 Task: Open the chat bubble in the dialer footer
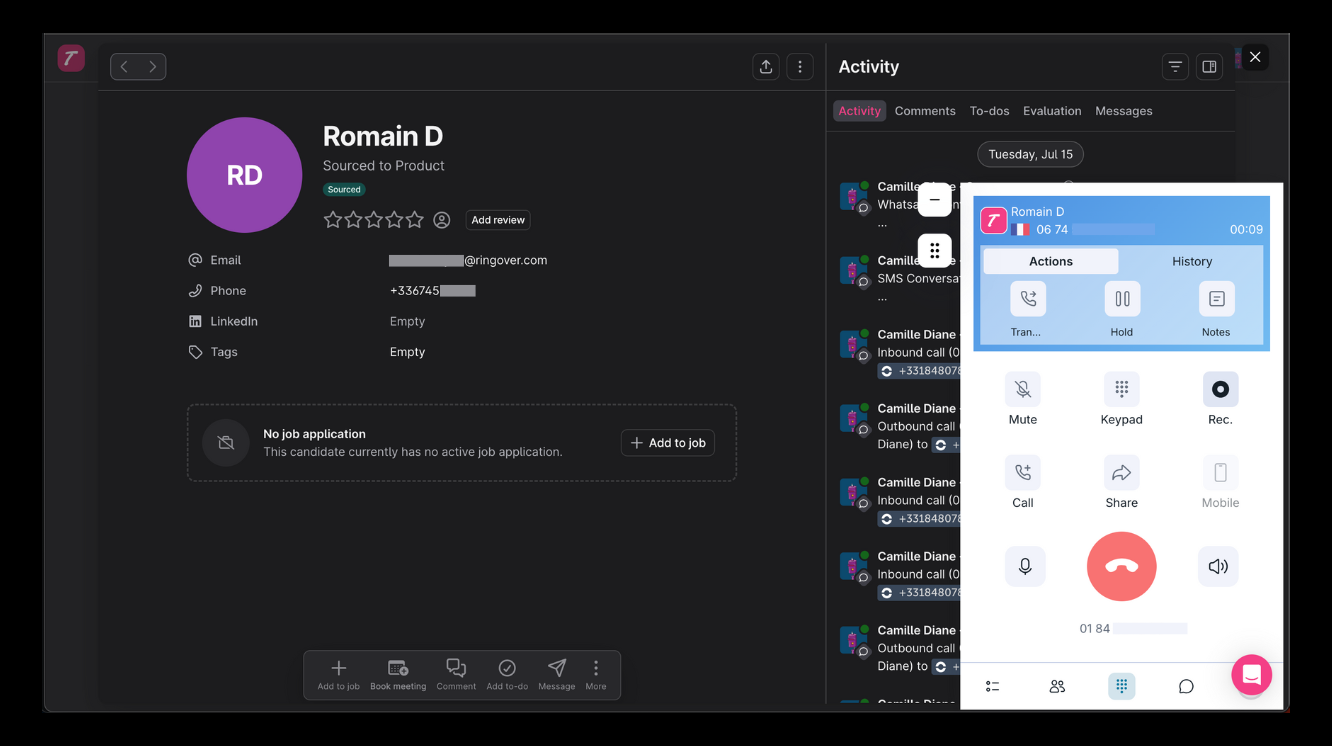coord(1186,686)
